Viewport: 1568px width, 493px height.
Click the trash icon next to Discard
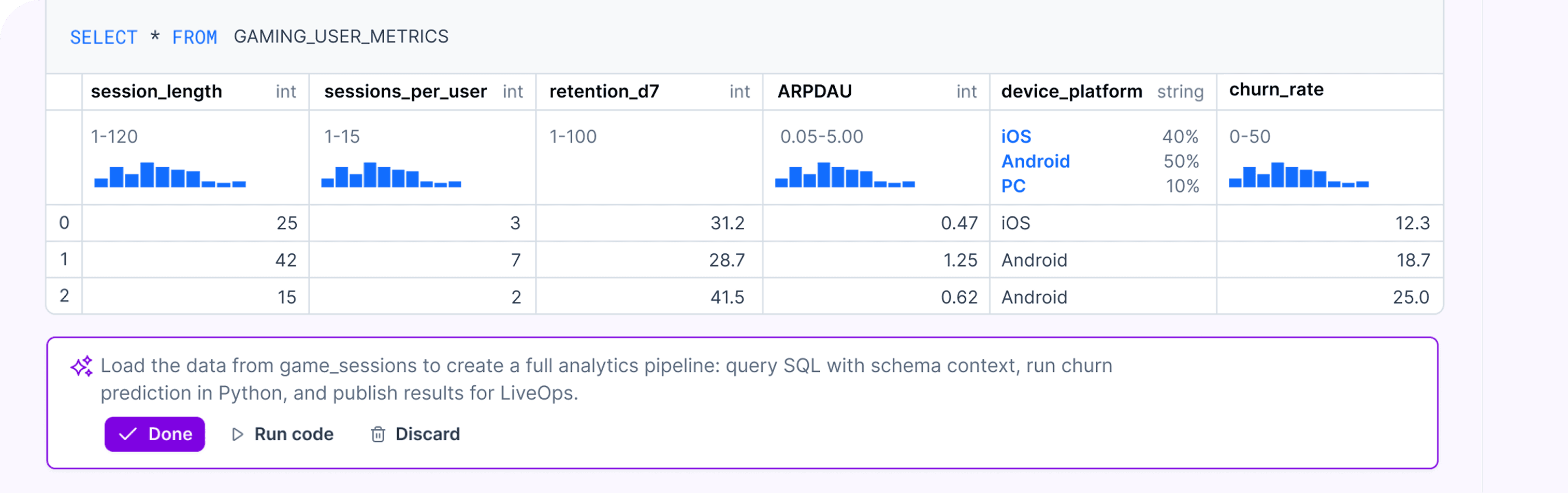pos(379,433)
